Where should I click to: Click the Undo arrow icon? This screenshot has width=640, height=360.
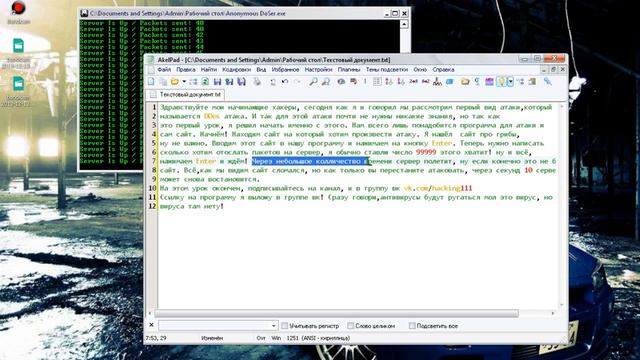coord(285,82)
